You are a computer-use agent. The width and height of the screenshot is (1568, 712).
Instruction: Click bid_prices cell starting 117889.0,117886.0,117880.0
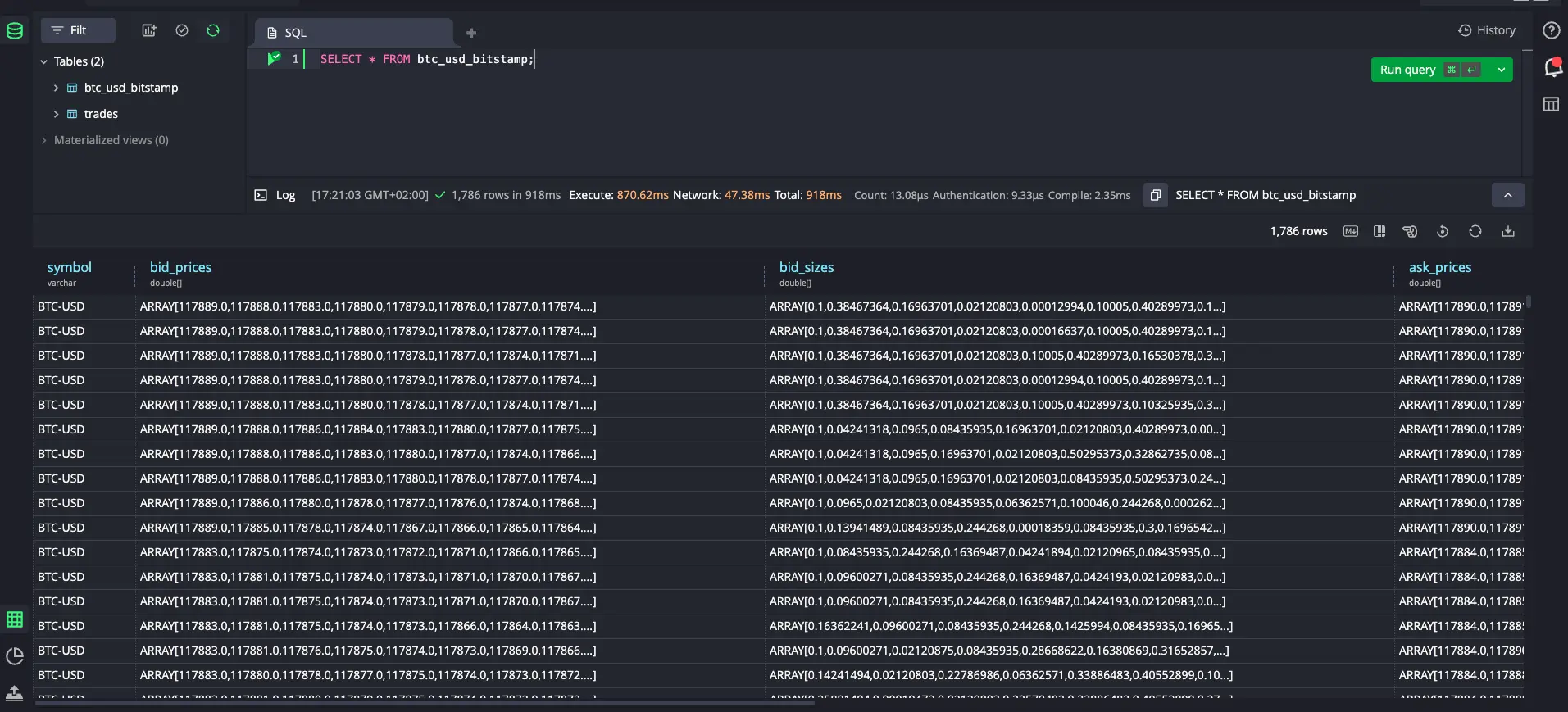tap(449, 503)
